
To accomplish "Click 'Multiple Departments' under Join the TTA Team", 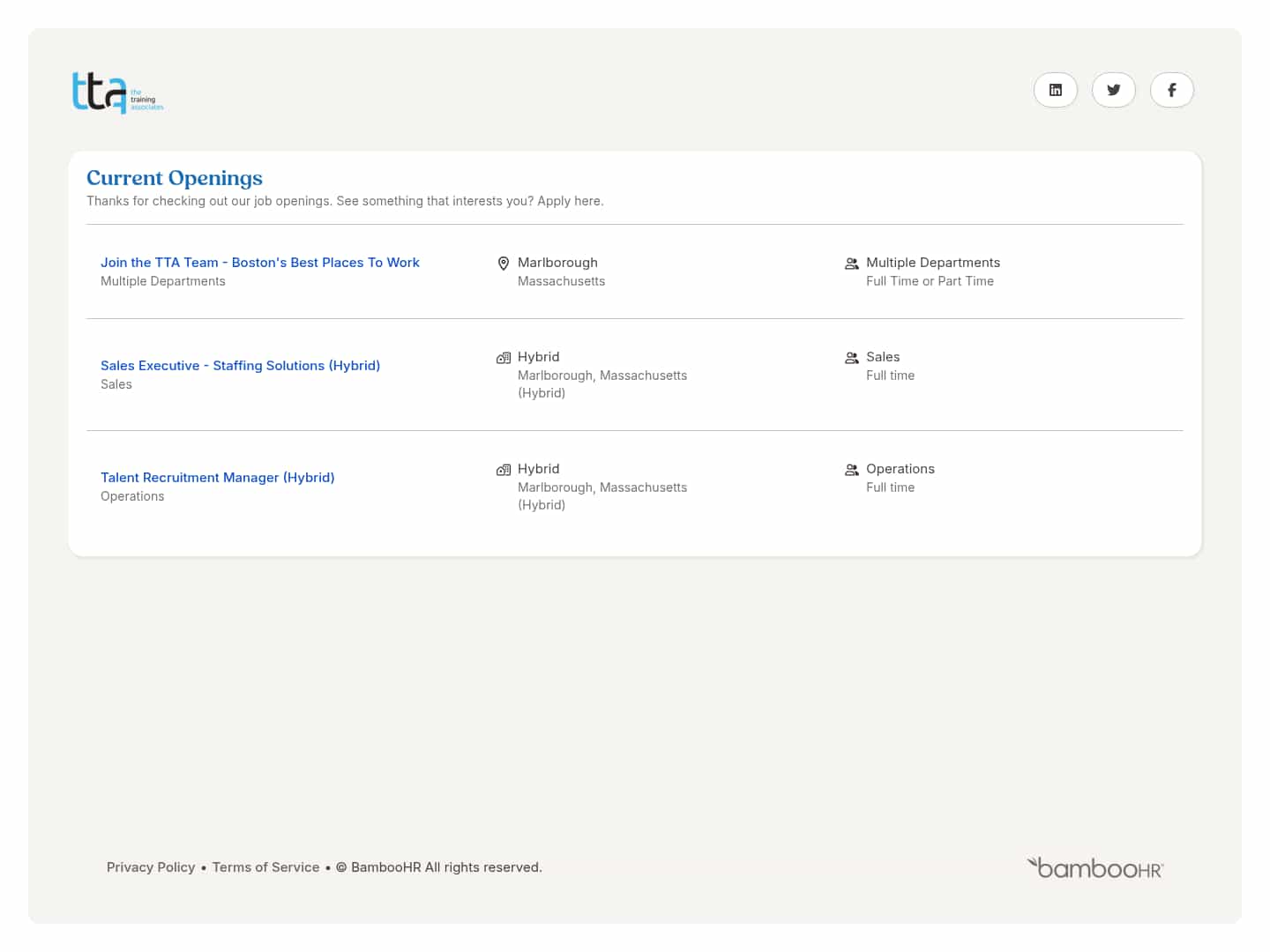I will point(163,281).
